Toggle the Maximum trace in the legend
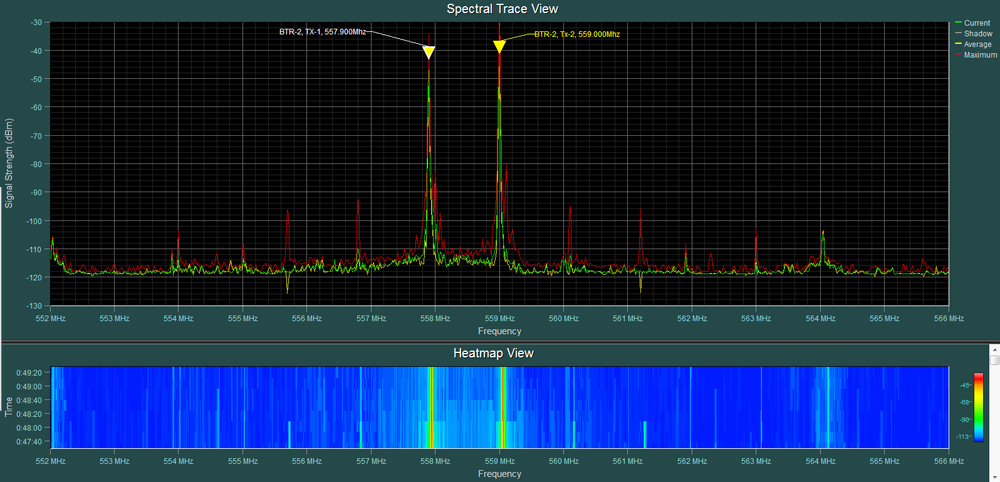 [974, 55]
